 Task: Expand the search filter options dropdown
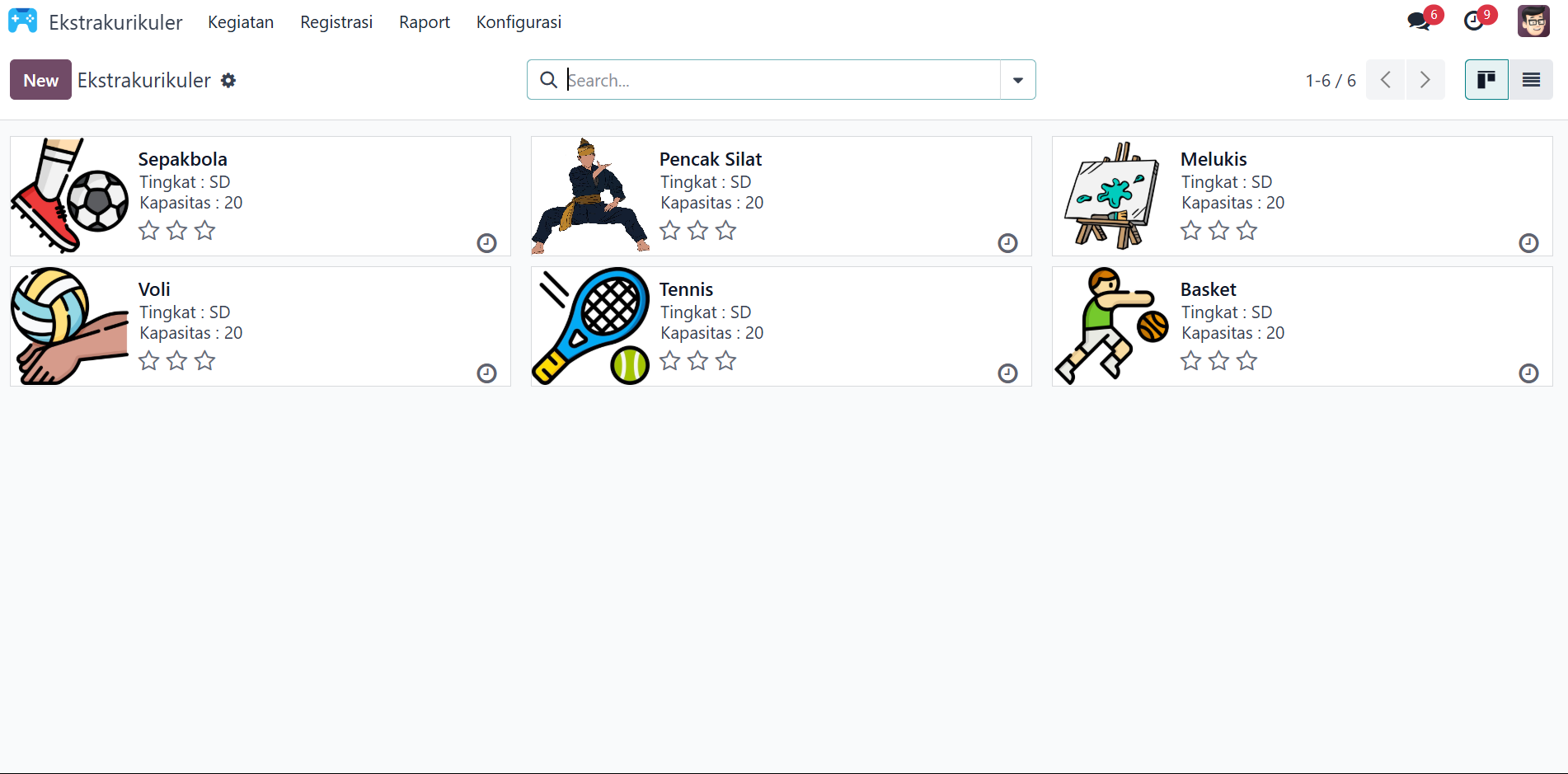click(1018, 80)
